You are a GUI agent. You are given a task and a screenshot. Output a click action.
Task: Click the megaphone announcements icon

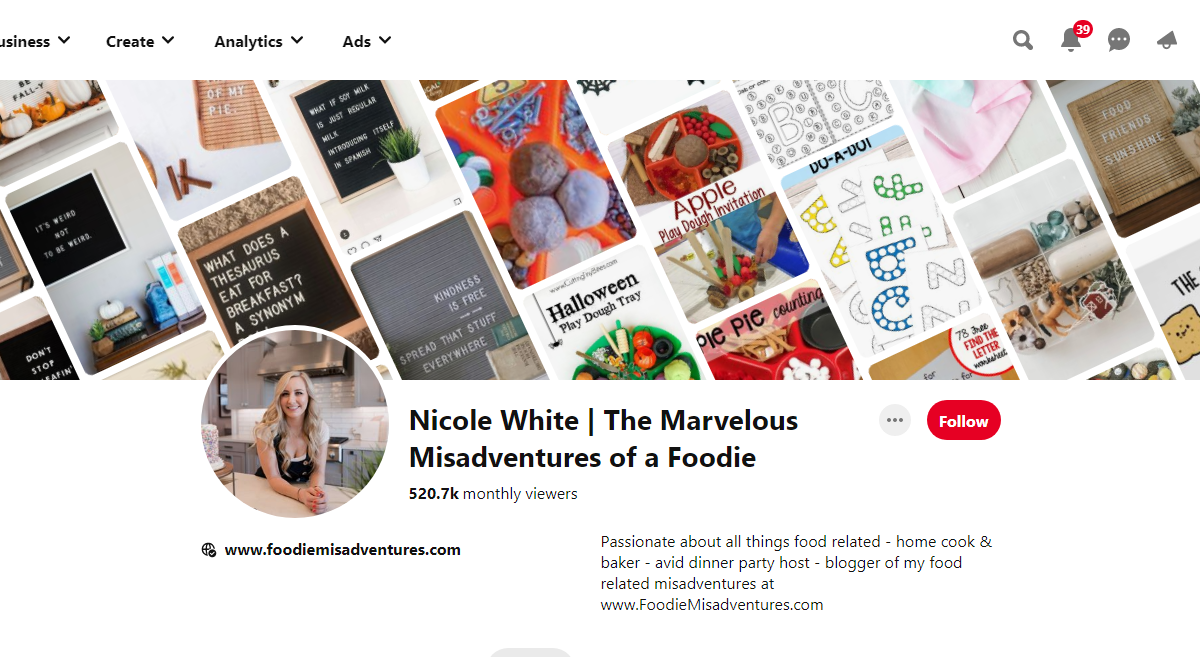click(1166, 40)
